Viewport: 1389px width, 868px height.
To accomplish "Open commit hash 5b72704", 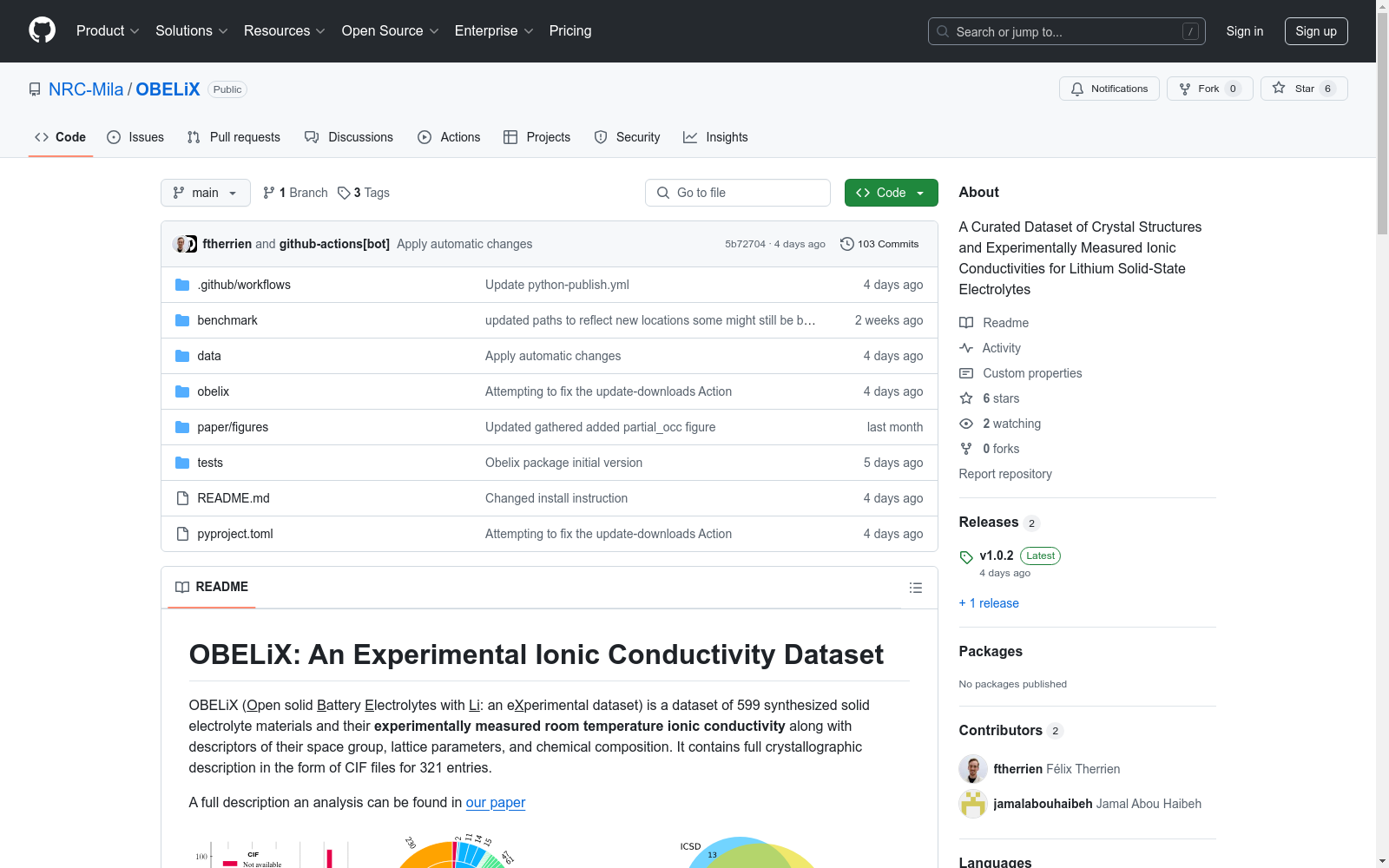I will [x=745, y=244].
